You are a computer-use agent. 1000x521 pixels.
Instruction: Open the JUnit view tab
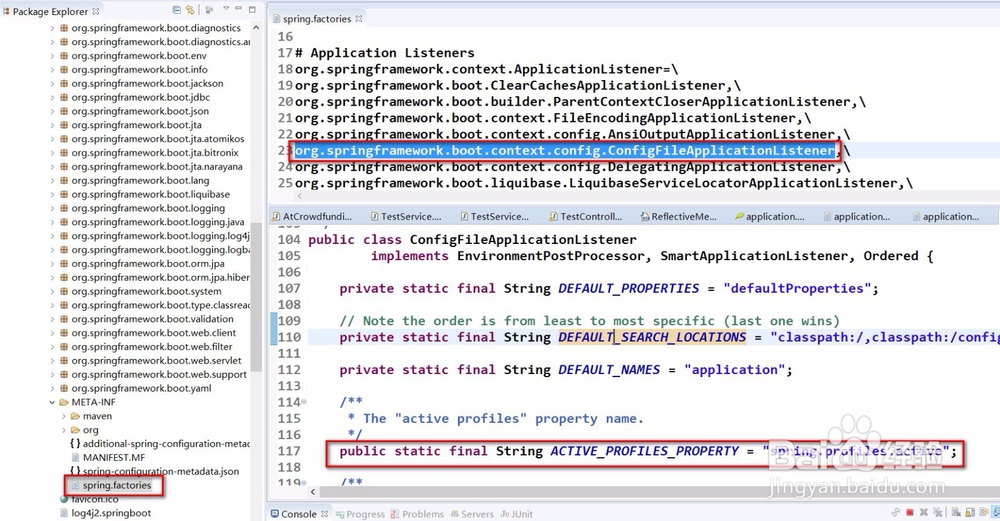click(517, 514)
